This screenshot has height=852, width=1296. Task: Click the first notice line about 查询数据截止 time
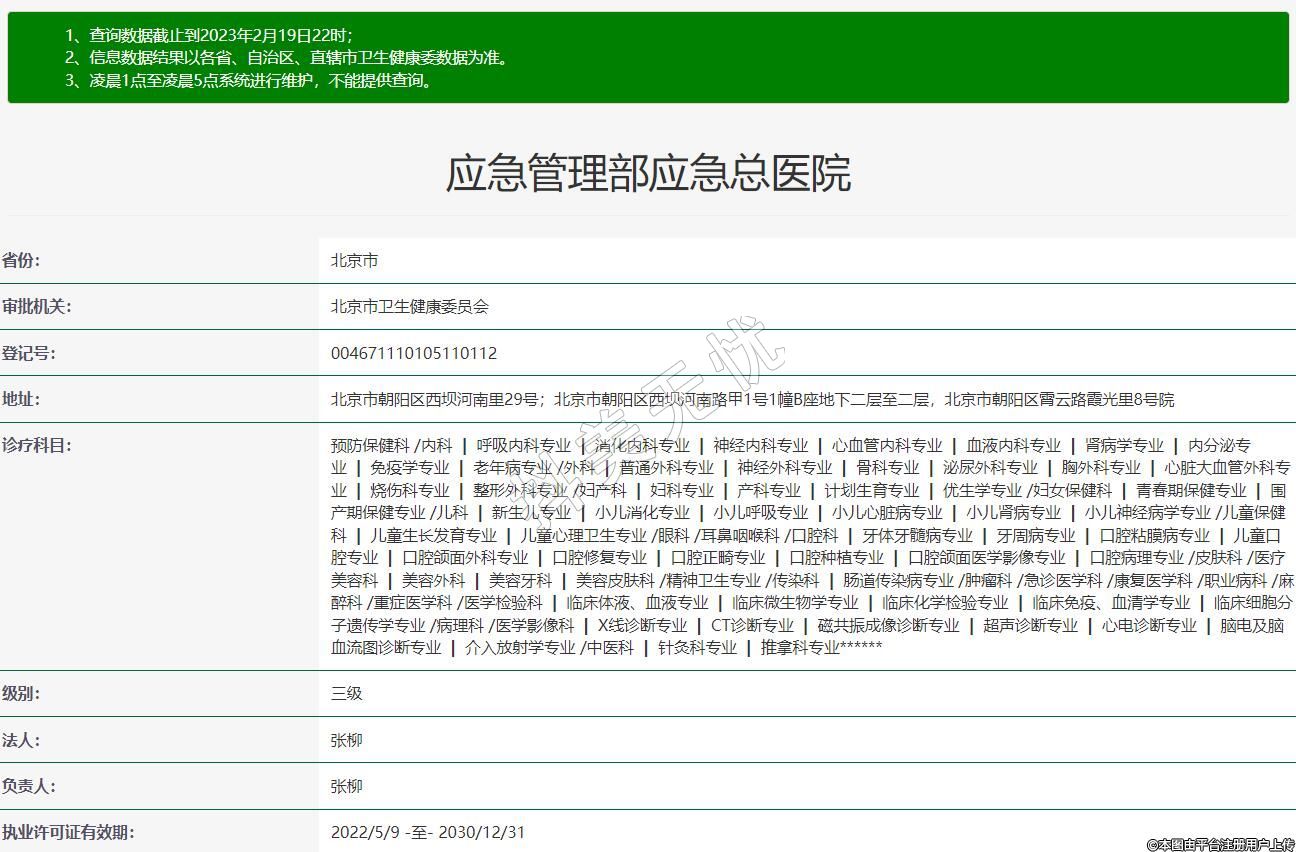208,35
